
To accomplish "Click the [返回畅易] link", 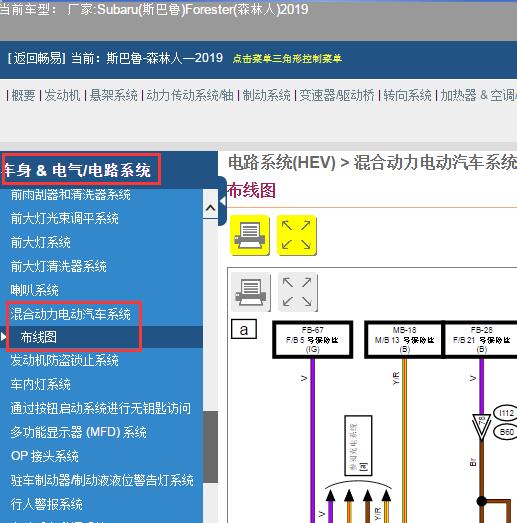I will click(x=37, y=58).
